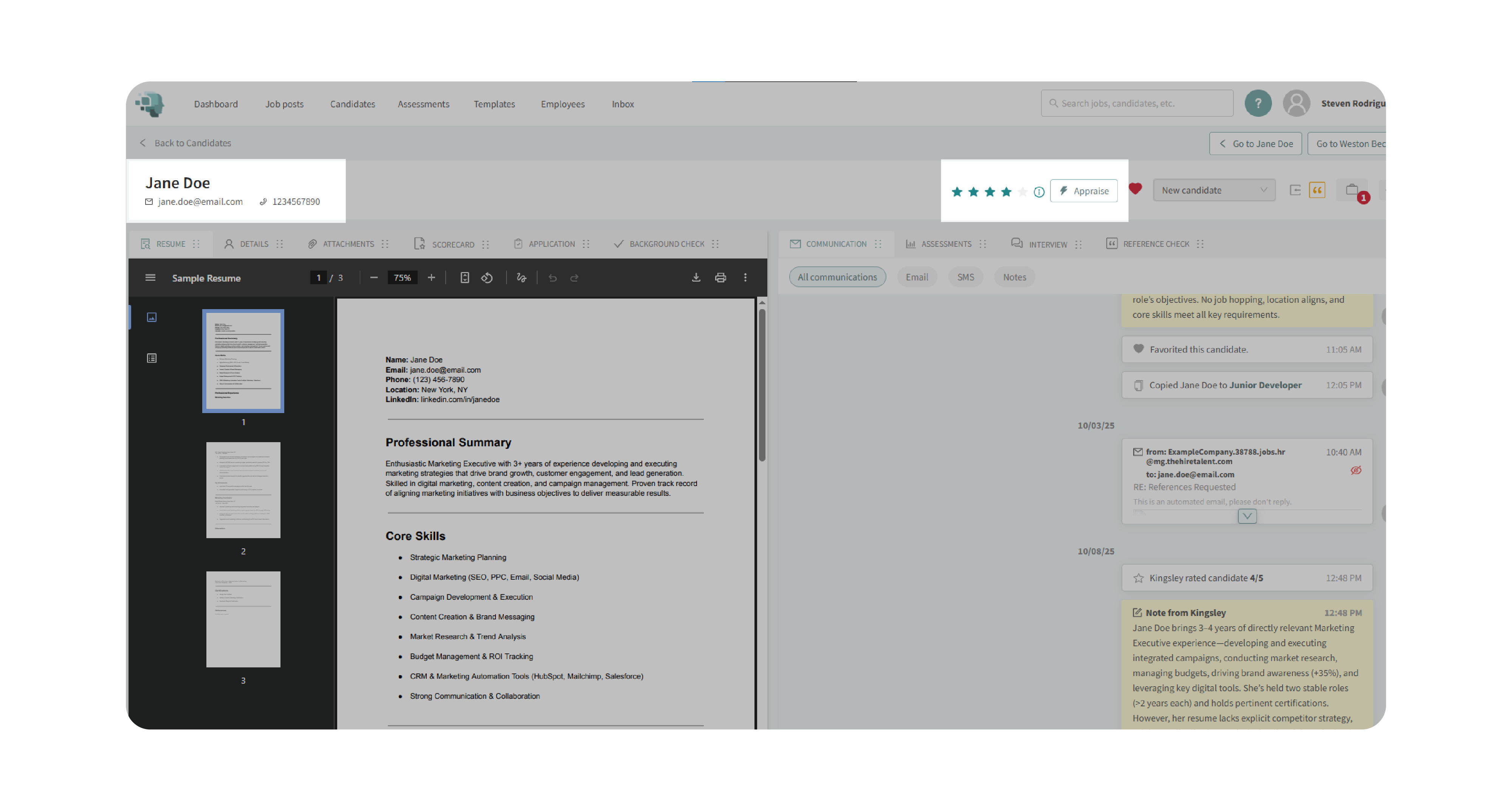Select page 2 thumbnail of resume
The width and height of the screenshot is (1512, 811).
[x=243, y=490]
